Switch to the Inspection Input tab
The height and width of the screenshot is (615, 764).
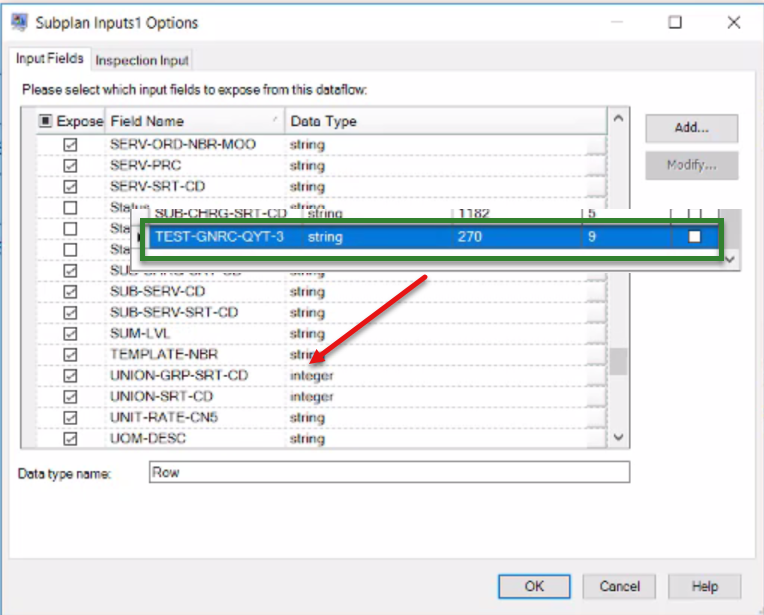(x=142, y=60)
